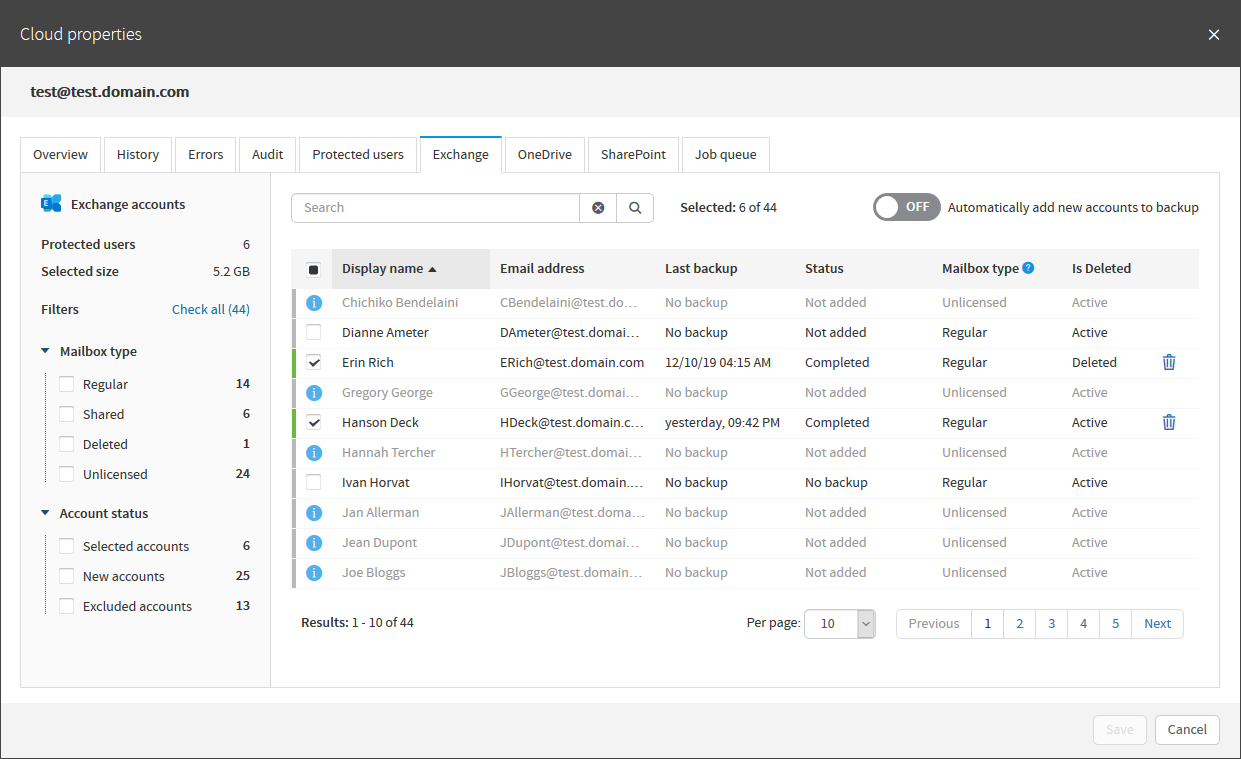The height and width of the screenshot is (759, 1241).
Task: Click the Check all (44) link
Action: (x=211, y=309)
